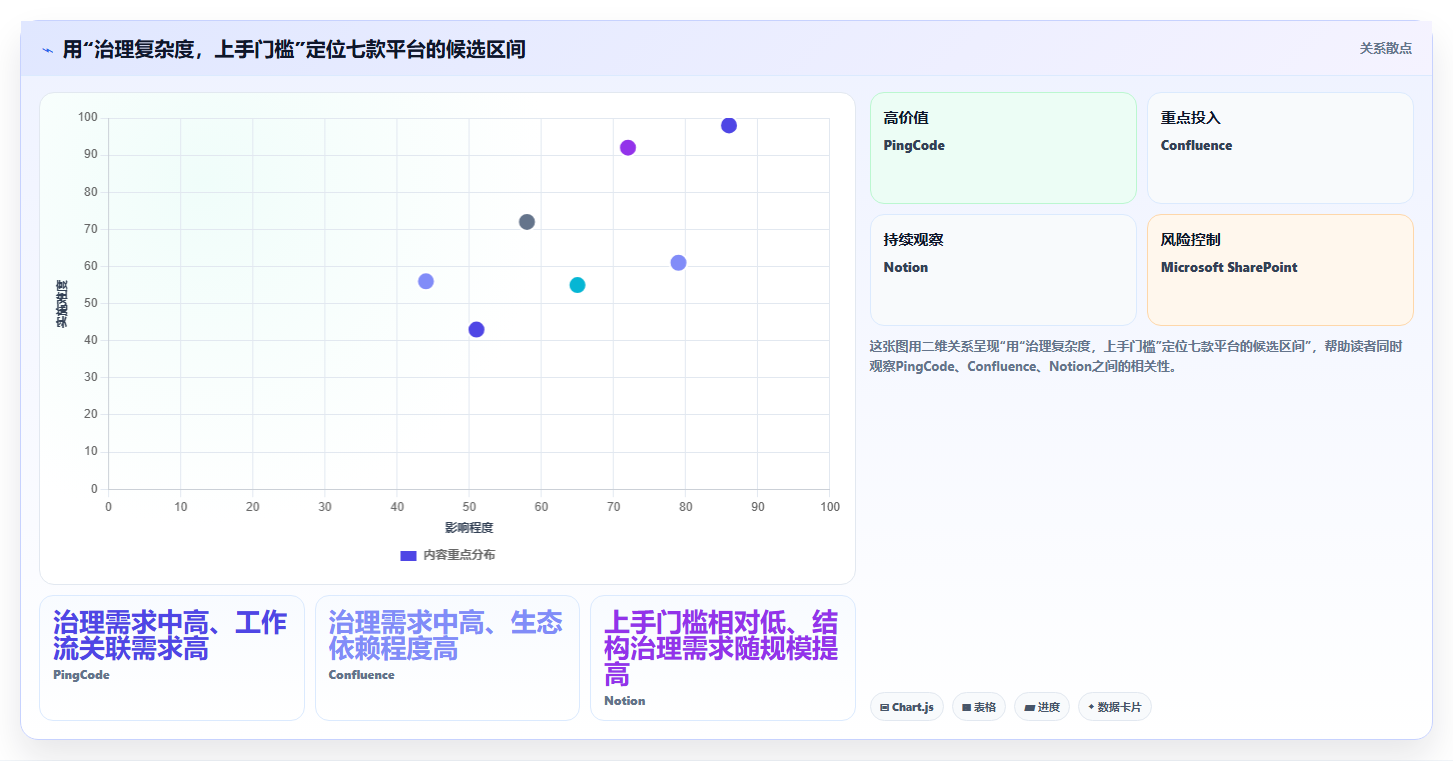Select the 风险控制 Microsoft SharePoint card

(x=1280, y=270)
